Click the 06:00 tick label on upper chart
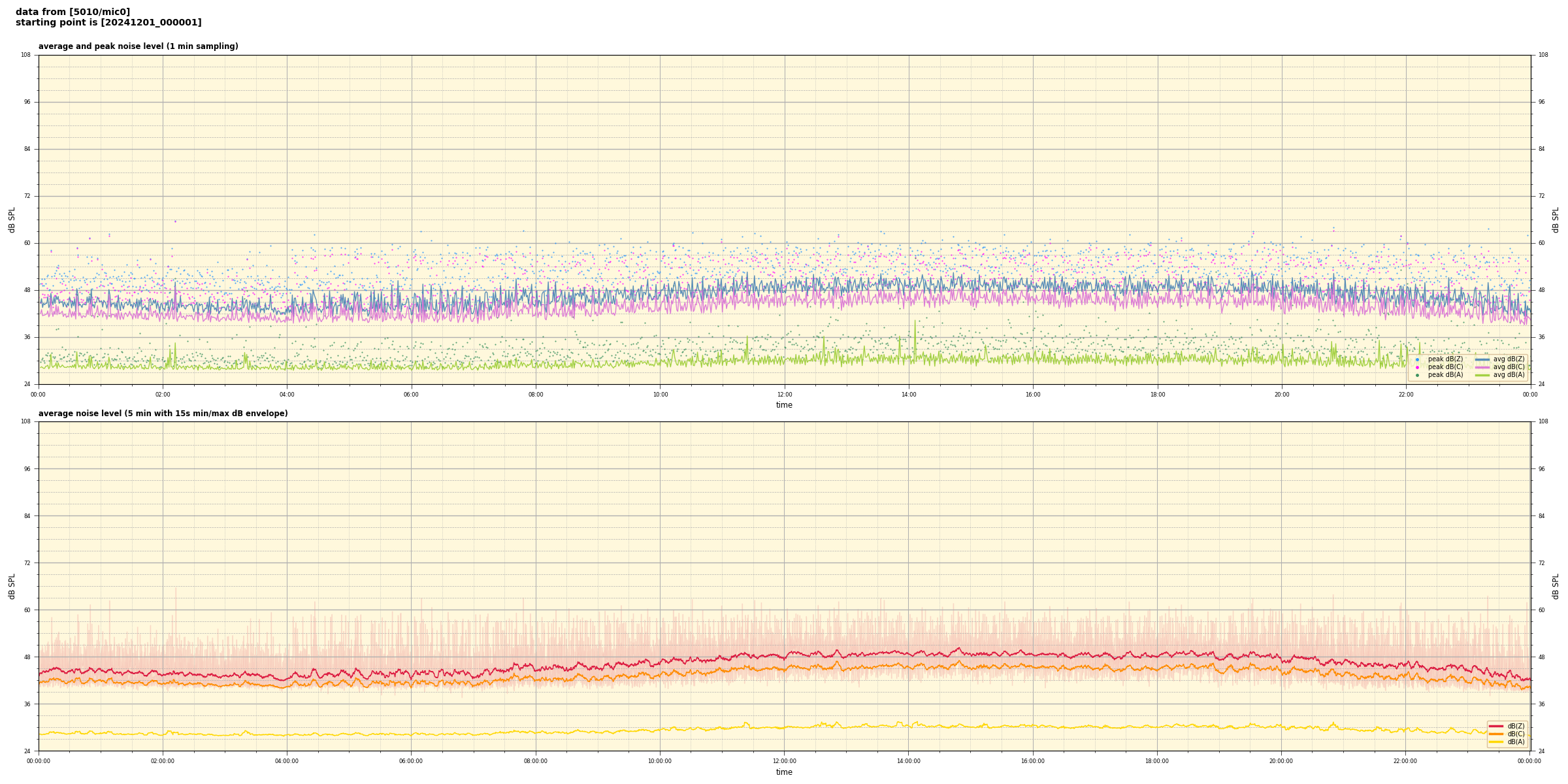 click(411, 395)
